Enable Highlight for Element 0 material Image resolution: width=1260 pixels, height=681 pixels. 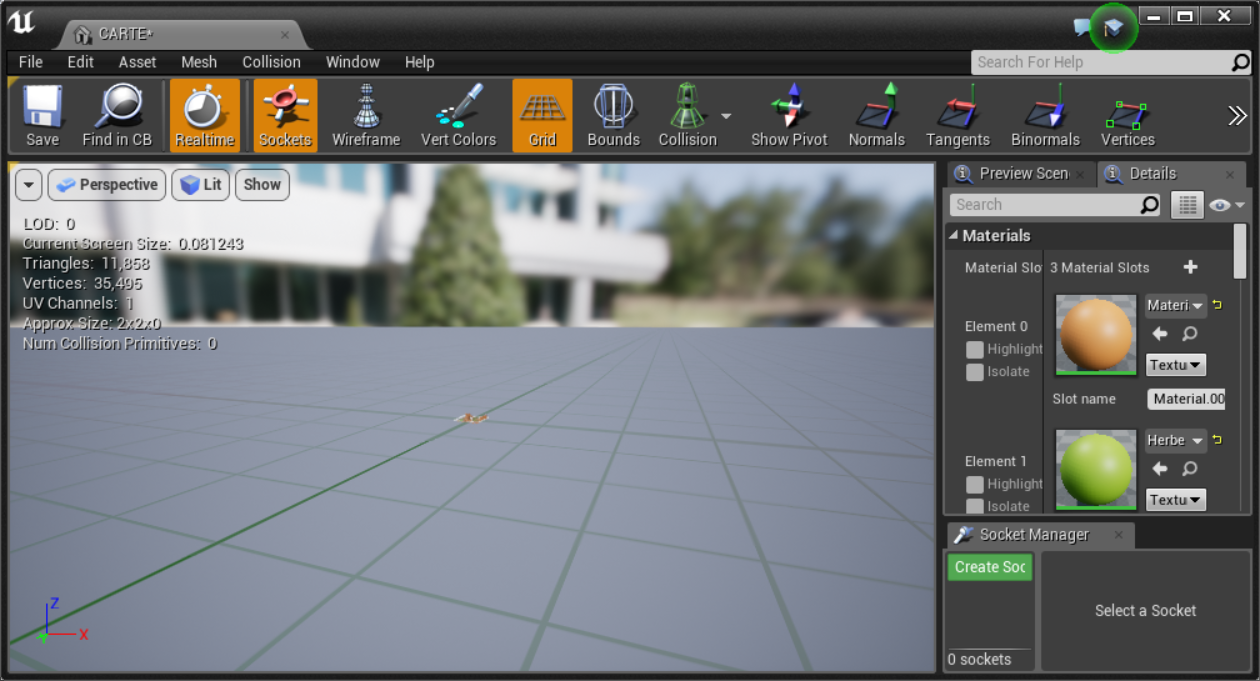(x=975, y=349)
